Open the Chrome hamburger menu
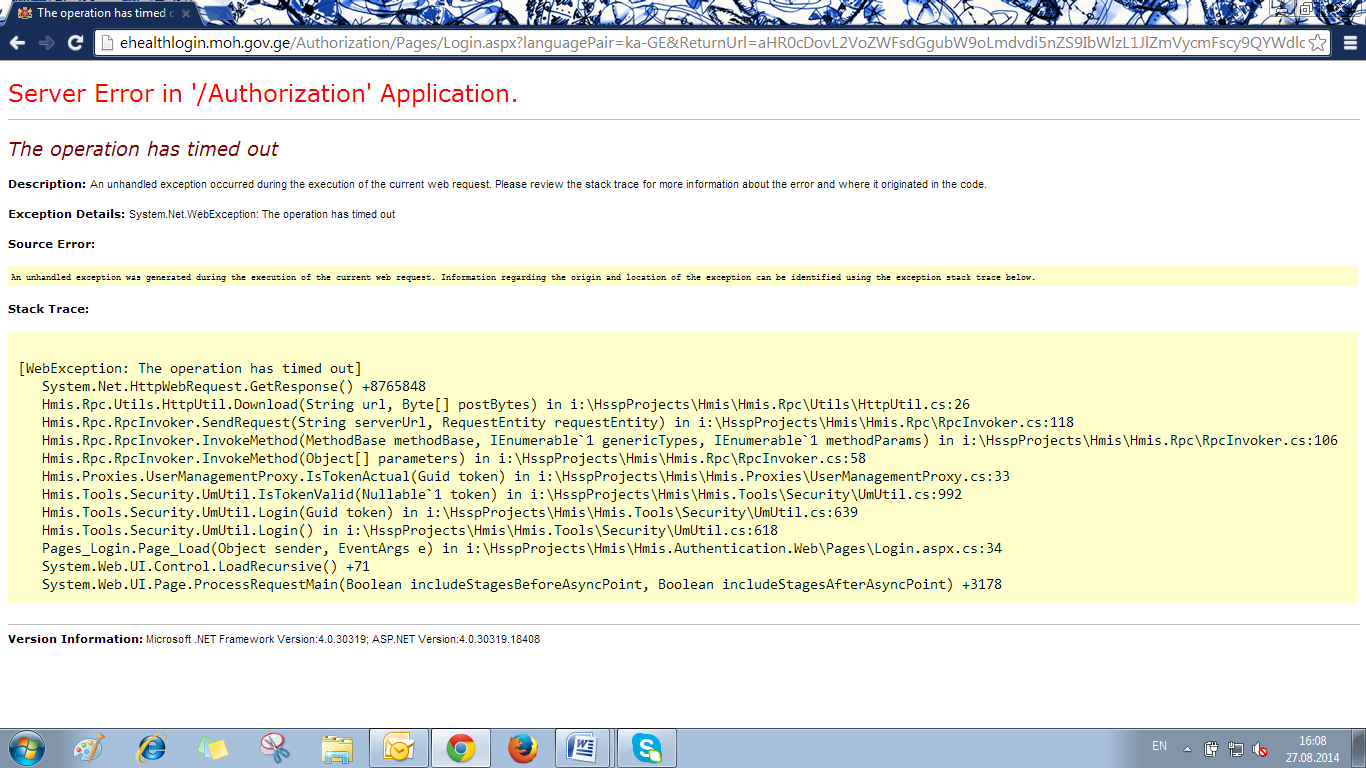 pyautogui.click(x=1349, y=43)
